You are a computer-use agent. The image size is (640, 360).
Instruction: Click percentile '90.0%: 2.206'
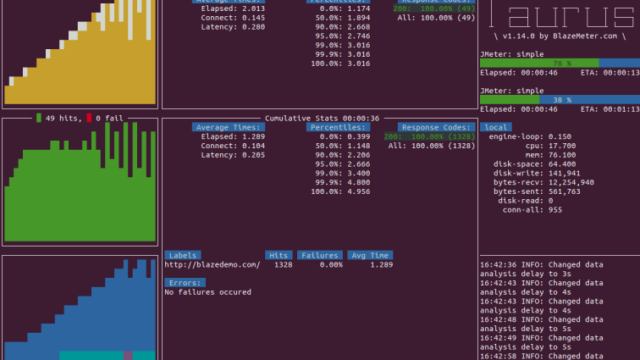343,155
